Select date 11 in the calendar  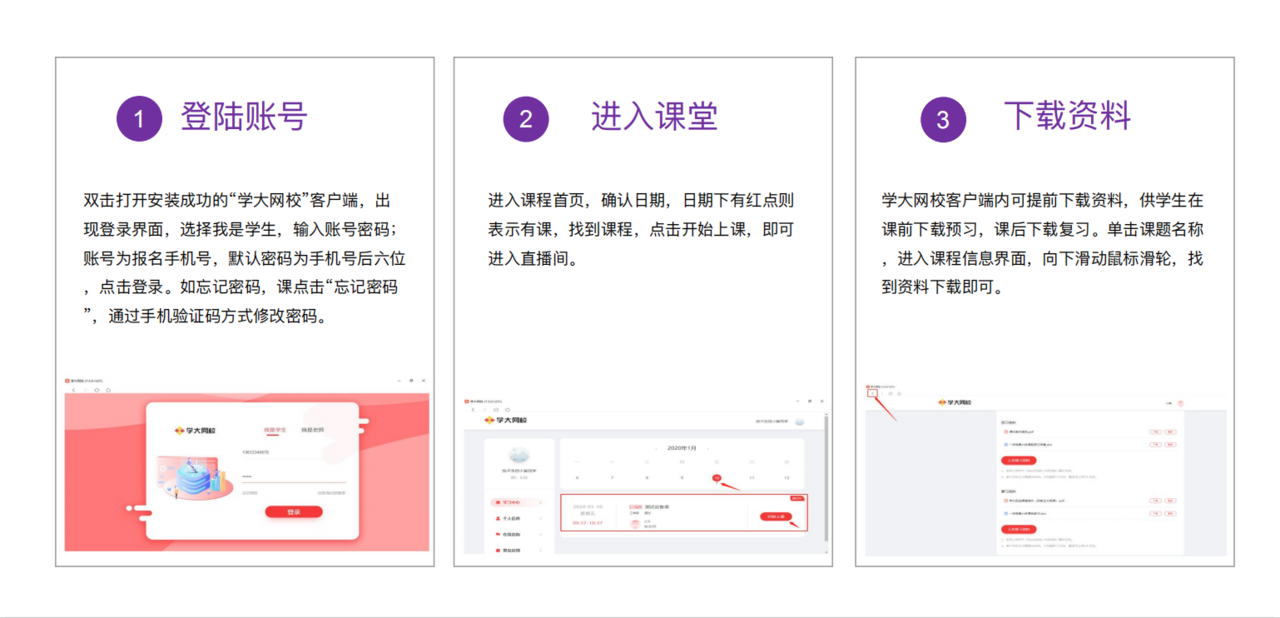(751, 478)
